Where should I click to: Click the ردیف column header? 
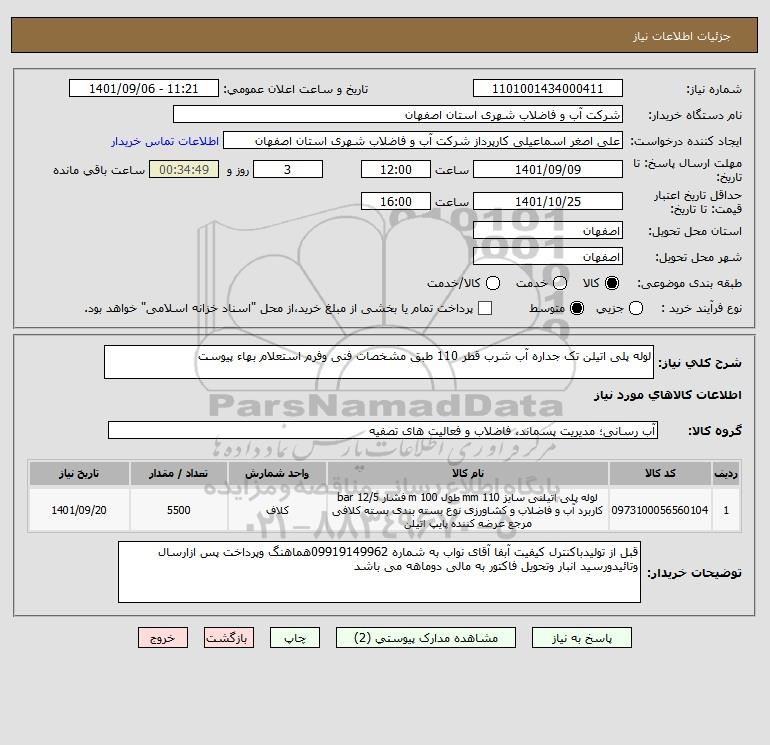pos(726,473)
